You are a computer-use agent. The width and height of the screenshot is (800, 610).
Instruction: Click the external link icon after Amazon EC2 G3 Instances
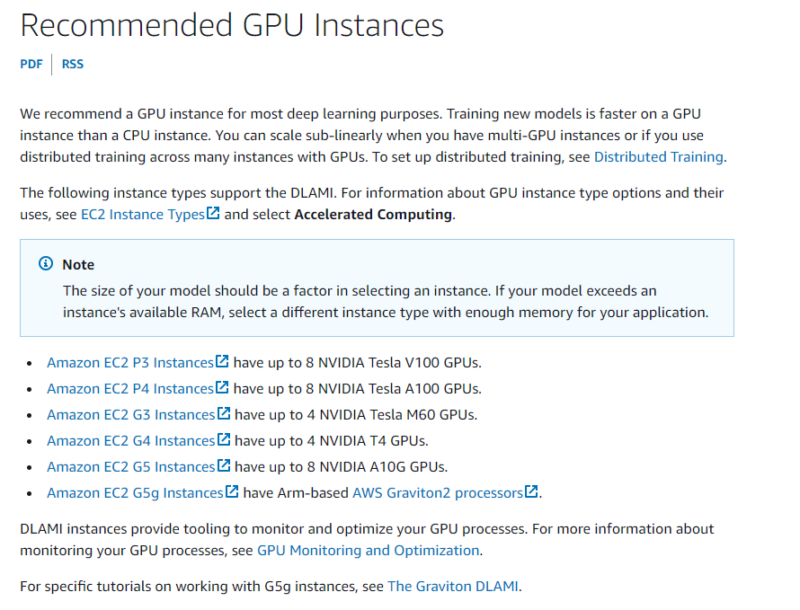(x=223, y=414)
